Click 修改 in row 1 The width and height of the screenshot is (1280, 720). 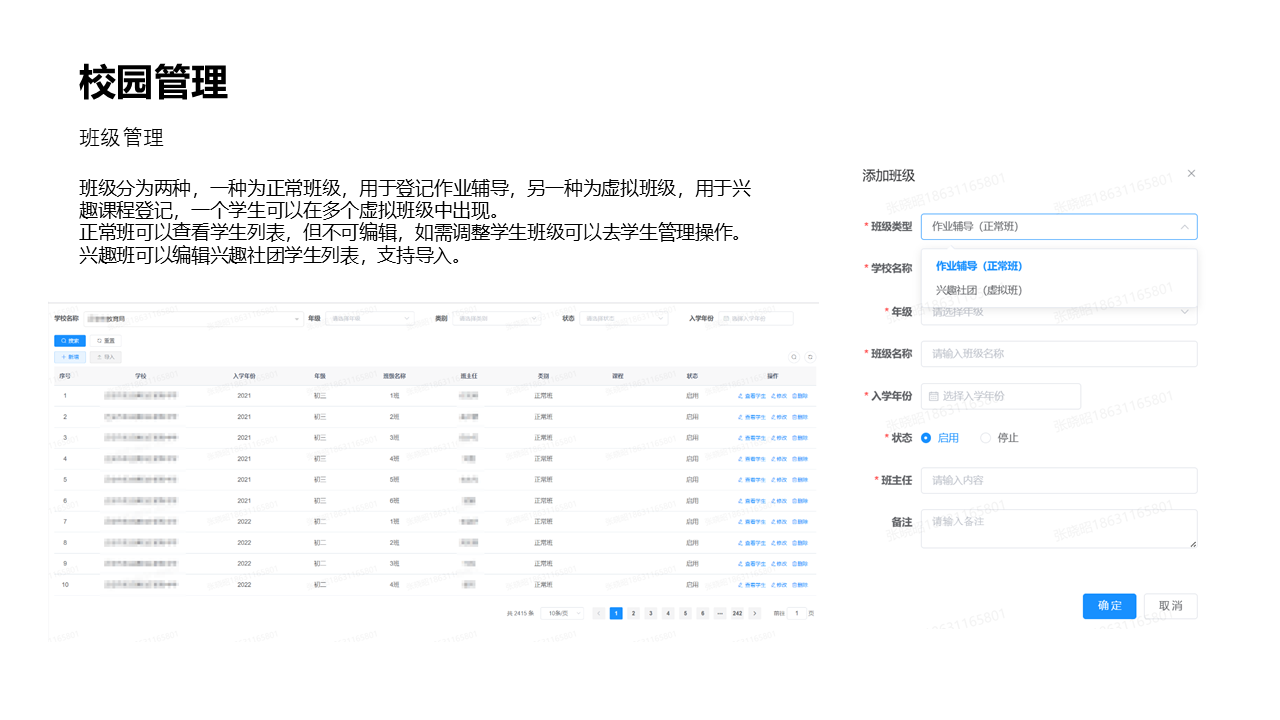click(x=779, y=396)
